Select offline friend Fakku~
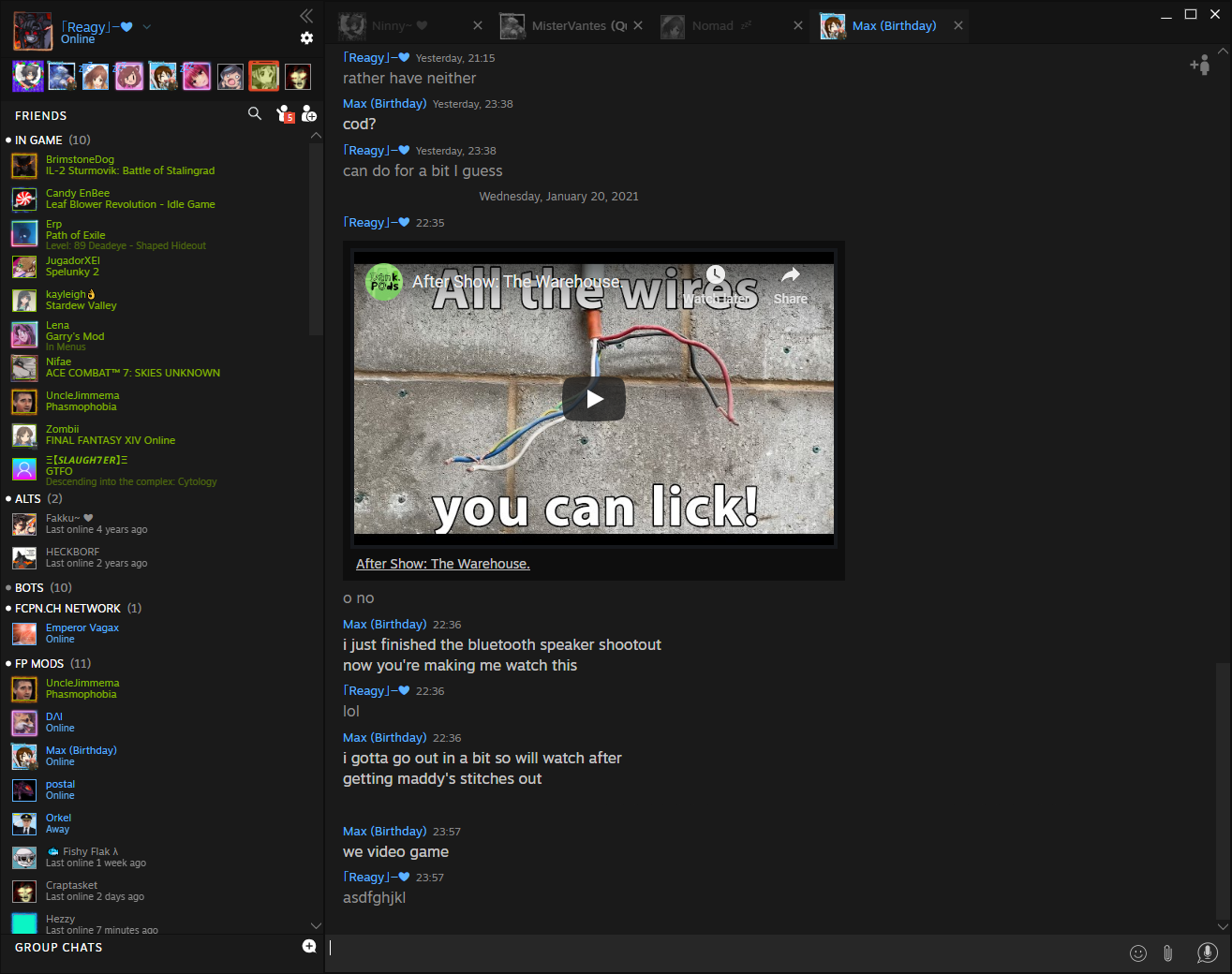Image resolution: width=1232 pixels, height=974 pixels. [x=159, y=524]
